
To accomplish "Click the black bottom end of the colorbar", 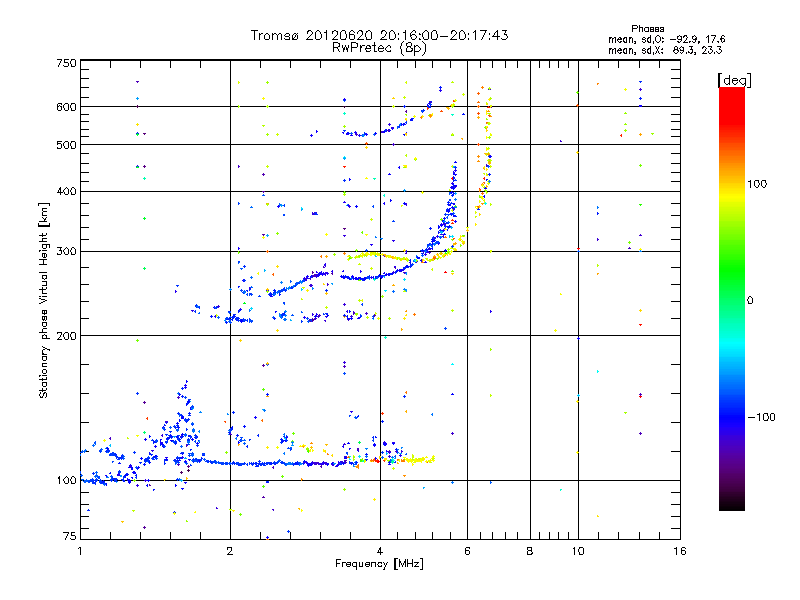I will point(732,503).
